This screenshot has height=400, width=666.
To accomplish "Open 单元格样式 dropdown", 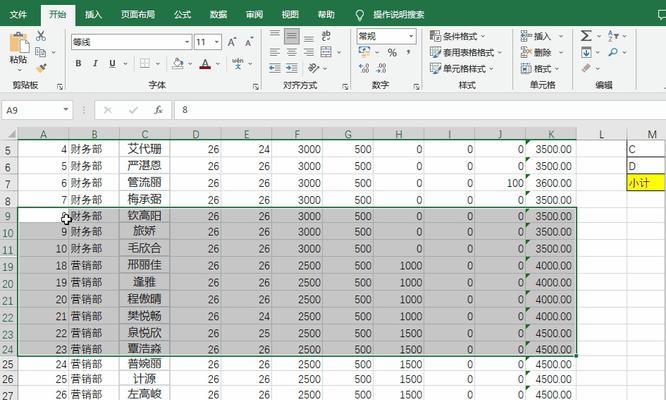I will (462, 68).
